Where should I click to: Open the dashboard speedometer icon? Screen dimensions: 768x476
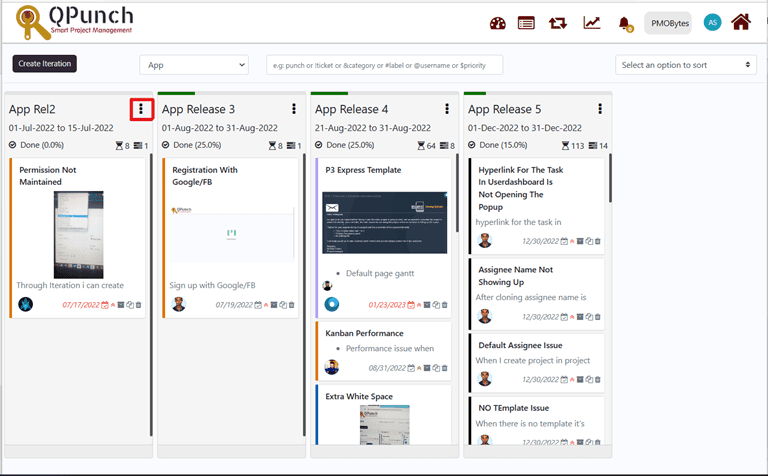click(x=498, y=23)
